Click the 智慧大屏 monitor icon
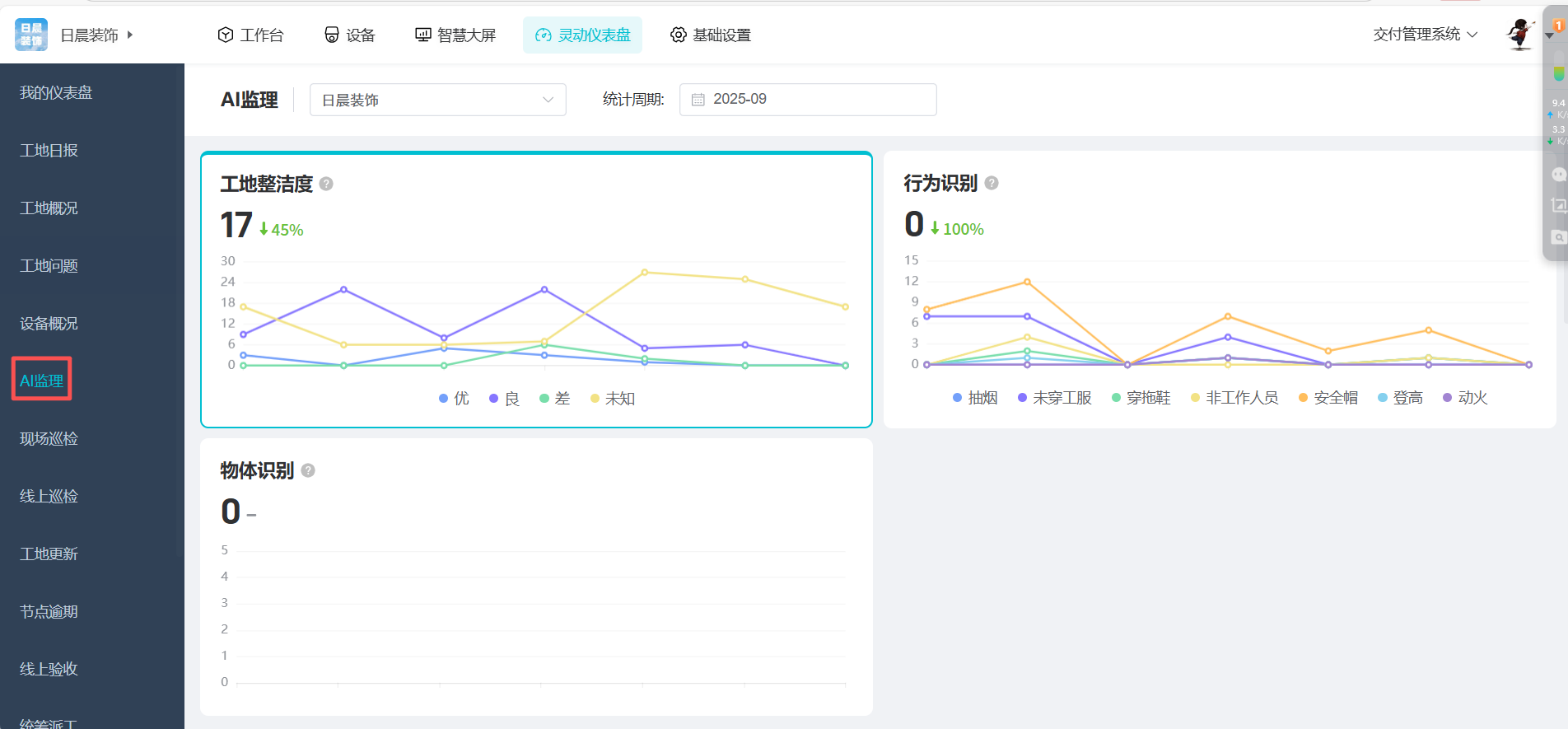Screen dimensions: 1568x729 tap(423, 35)
